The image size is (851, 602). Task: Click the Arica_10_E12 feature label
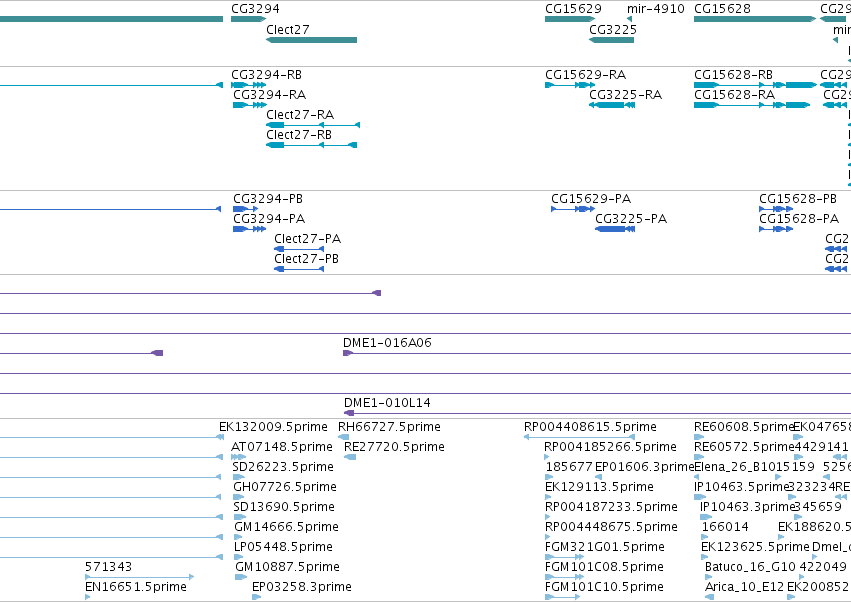[x=745, y=587]
